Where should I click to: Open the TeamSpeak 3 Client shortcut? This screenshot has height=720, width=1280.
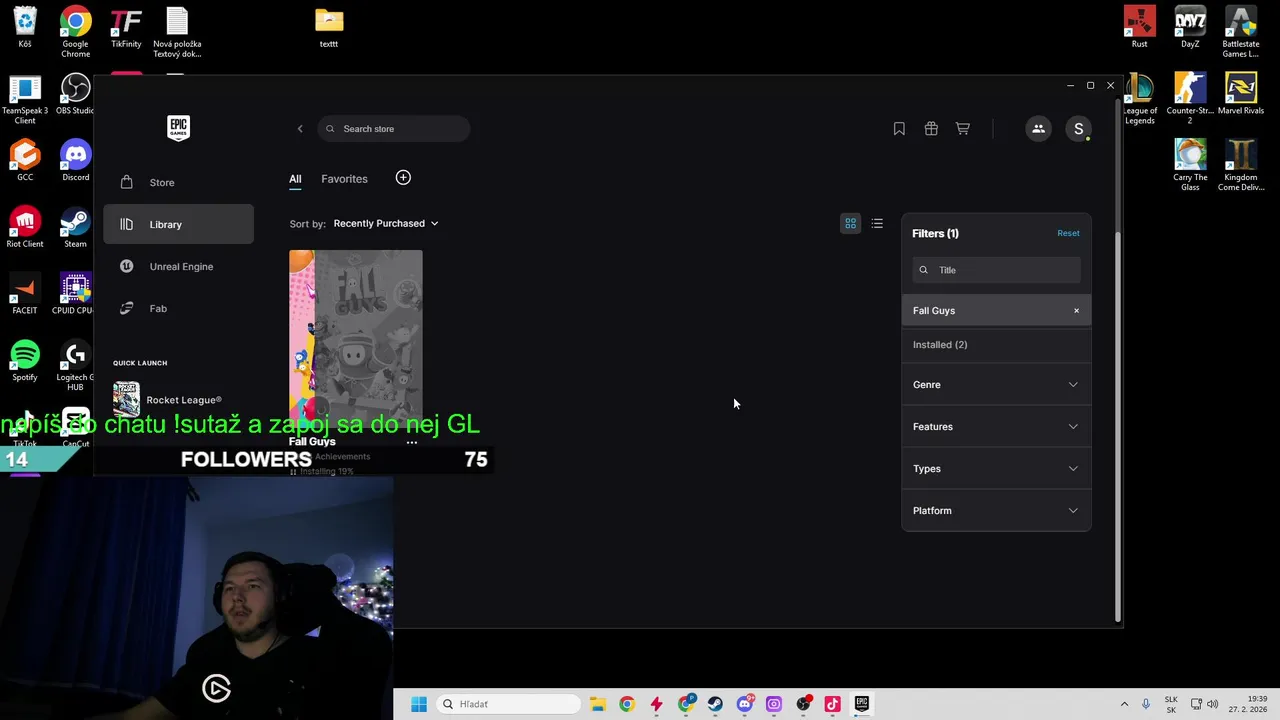pos(25,100)
